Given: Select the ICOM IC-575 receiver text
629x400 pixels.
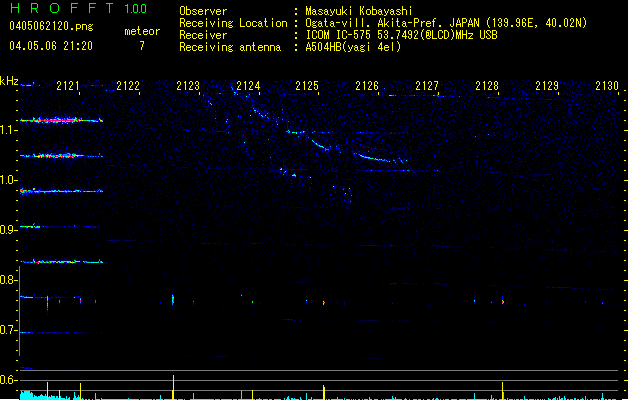Looking at the screenshot, I should (x=402, y=35).
